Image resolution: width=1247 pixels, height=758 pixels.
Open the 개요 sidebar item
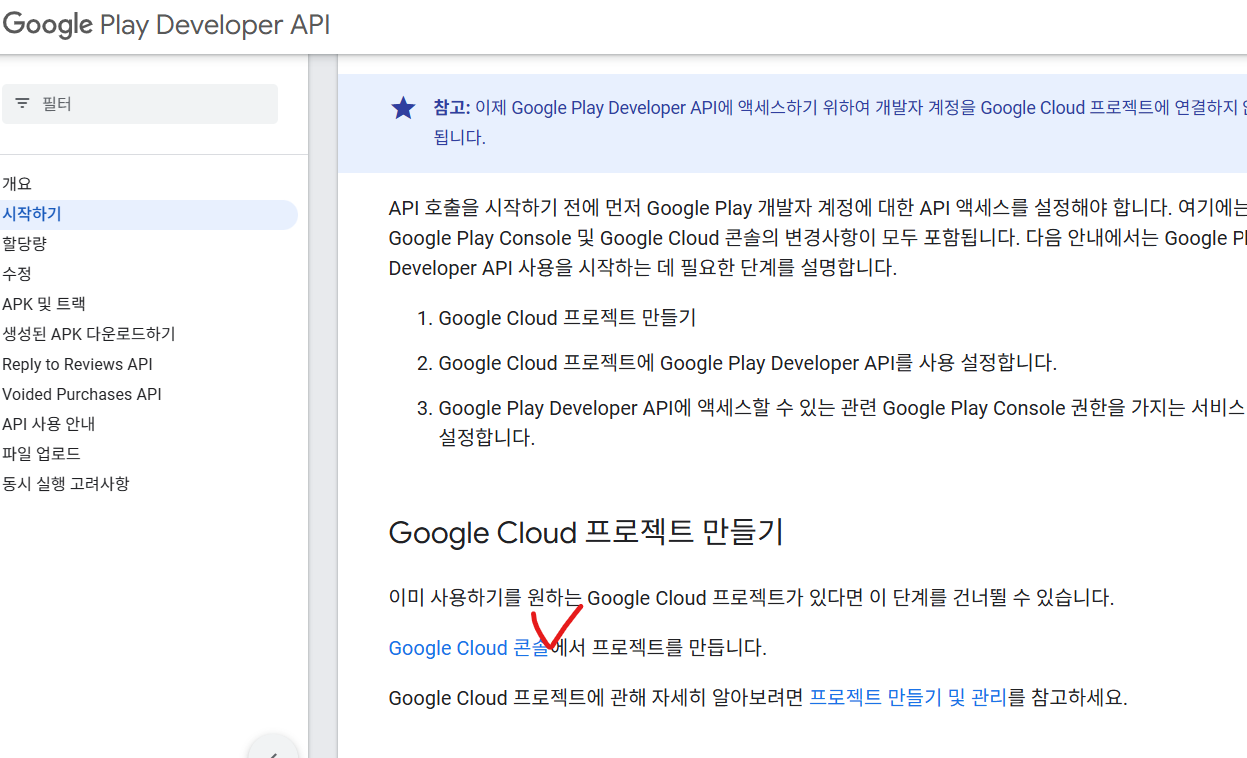(17, 184)
